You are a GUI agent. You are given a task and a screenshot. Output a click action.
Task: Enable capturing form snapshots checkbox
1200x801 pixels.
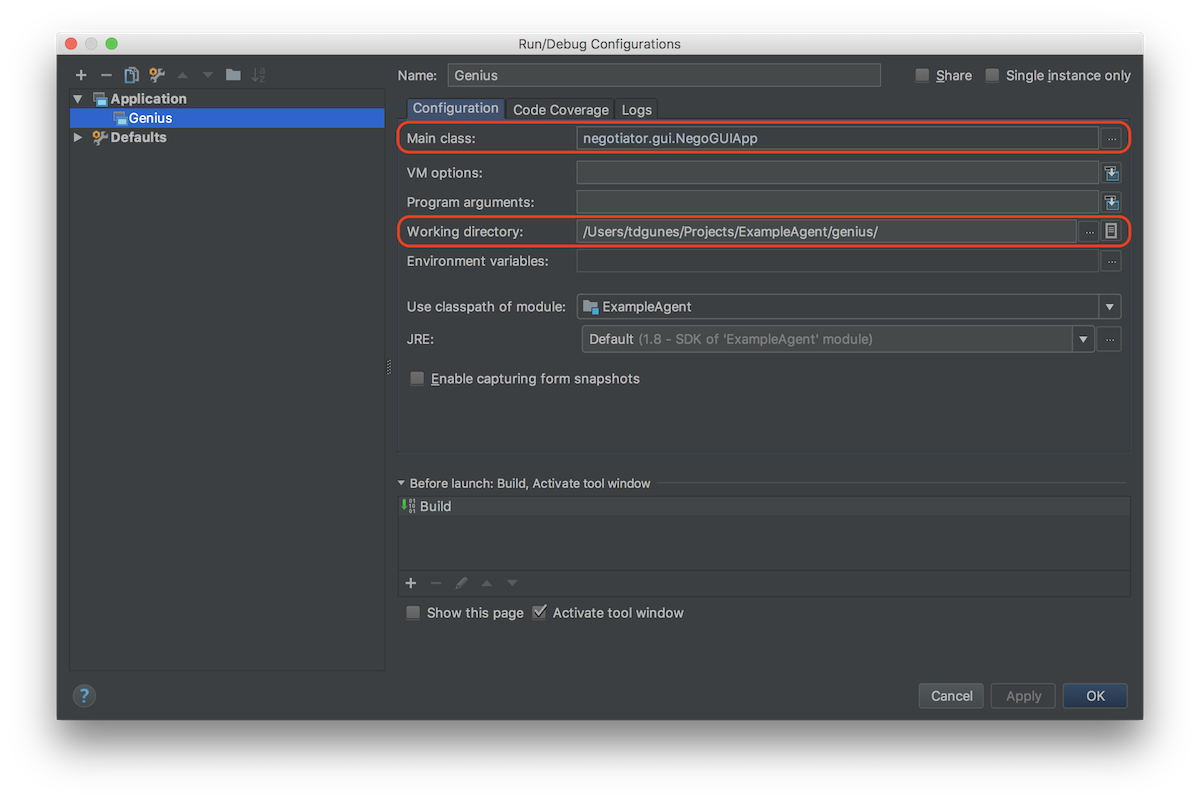[417, 379]
